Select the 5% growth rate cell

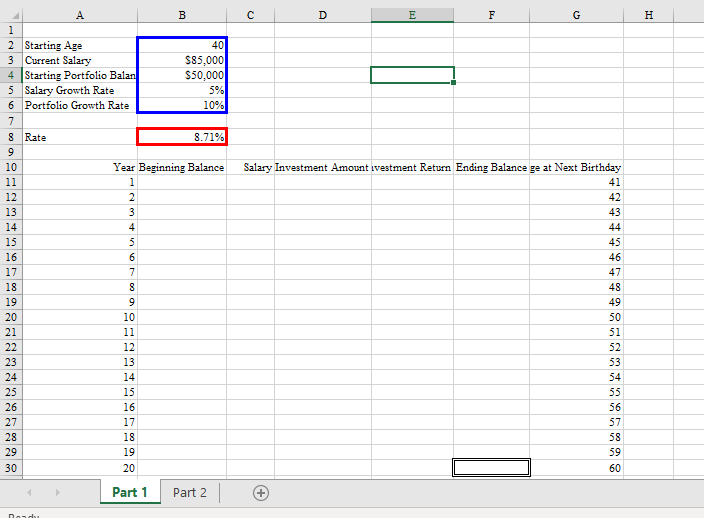click(x=182, y=90)
